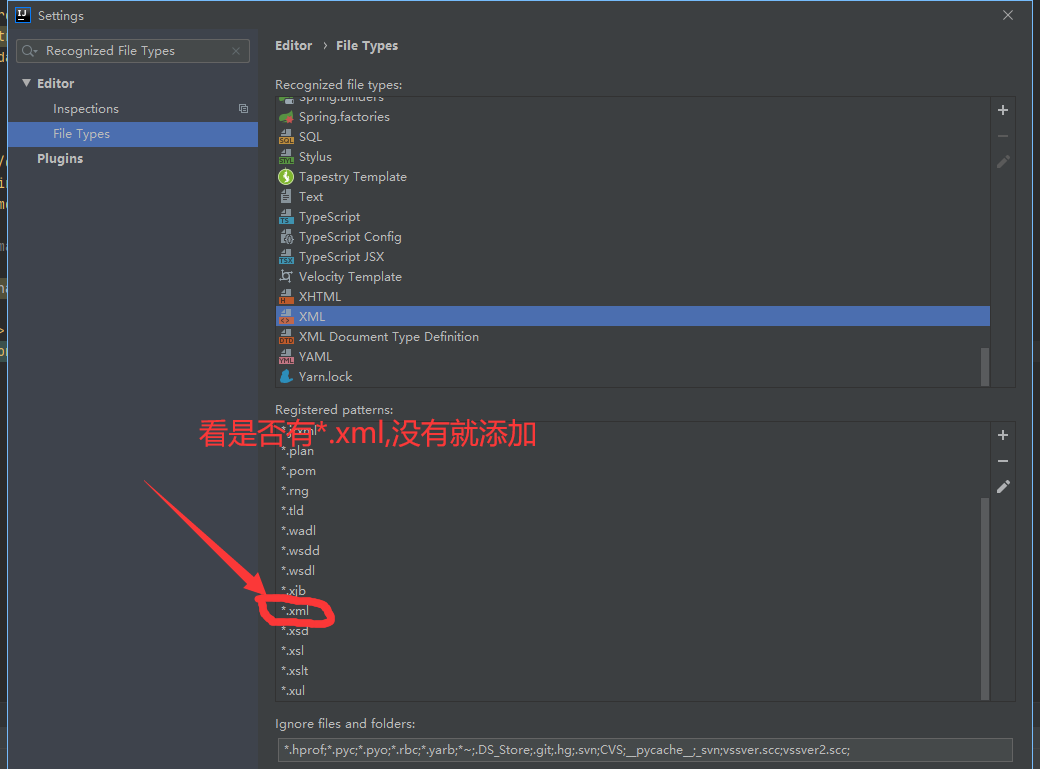Select TypeScript JSX file type
1040x769 pixels.
633,257
